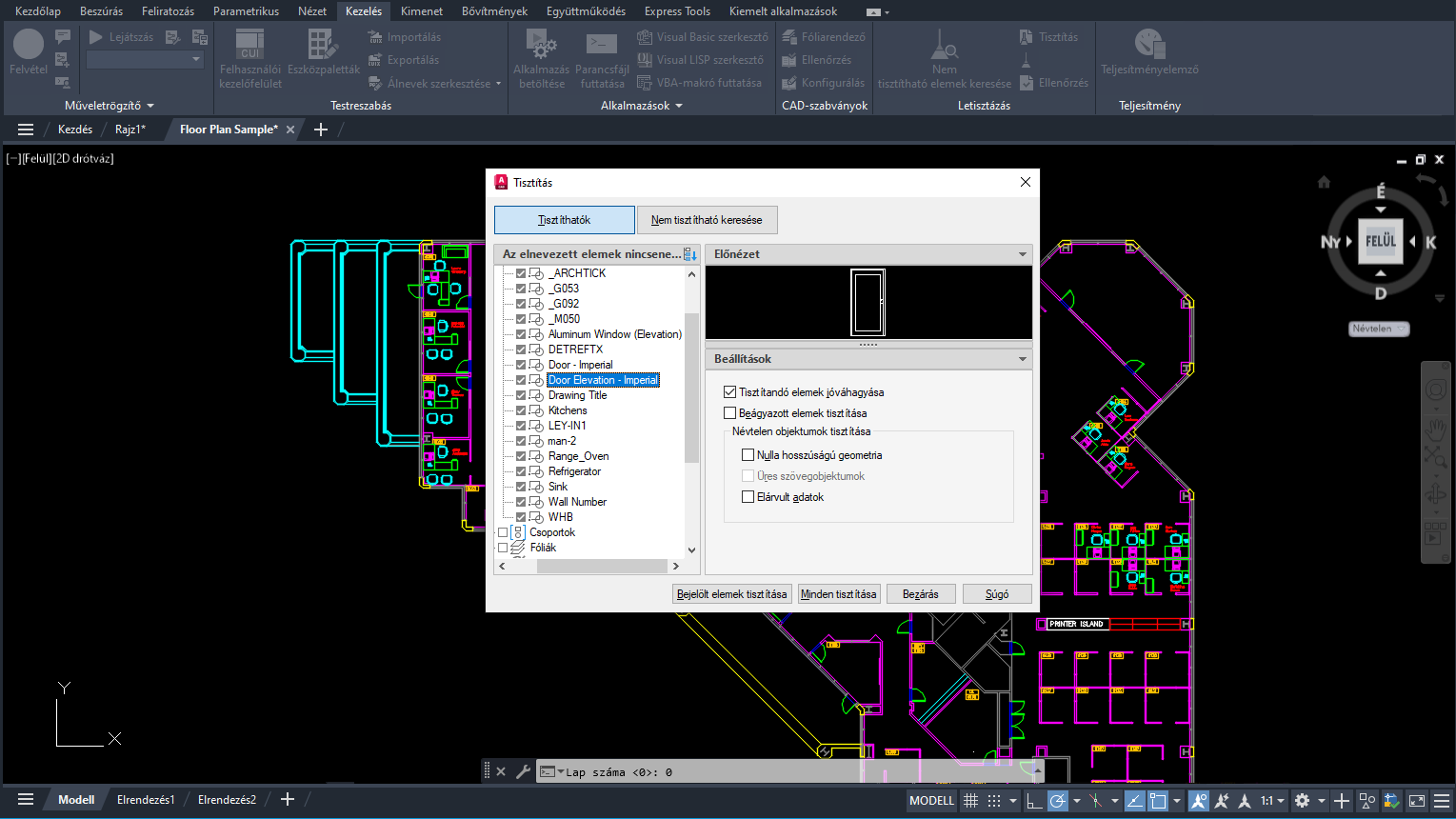Switch to the Elrendezés1 layout tab
Screen dimensions: 1456x819
(146, 800)
